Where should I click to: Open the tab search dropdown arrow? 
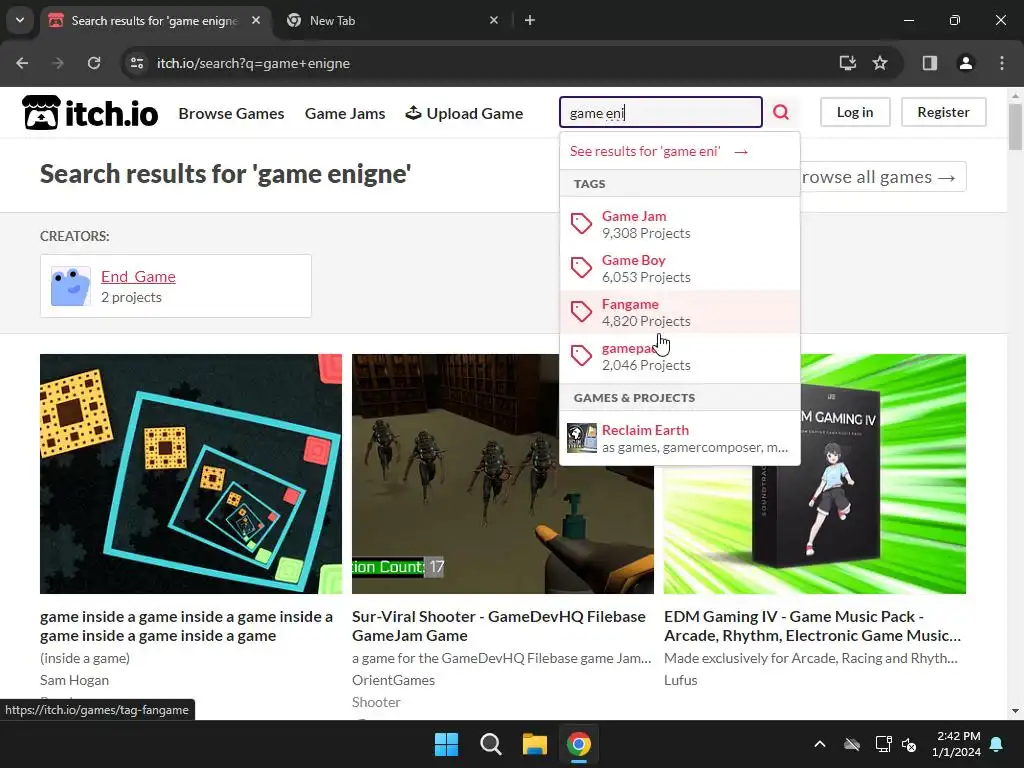click(20, 20)
